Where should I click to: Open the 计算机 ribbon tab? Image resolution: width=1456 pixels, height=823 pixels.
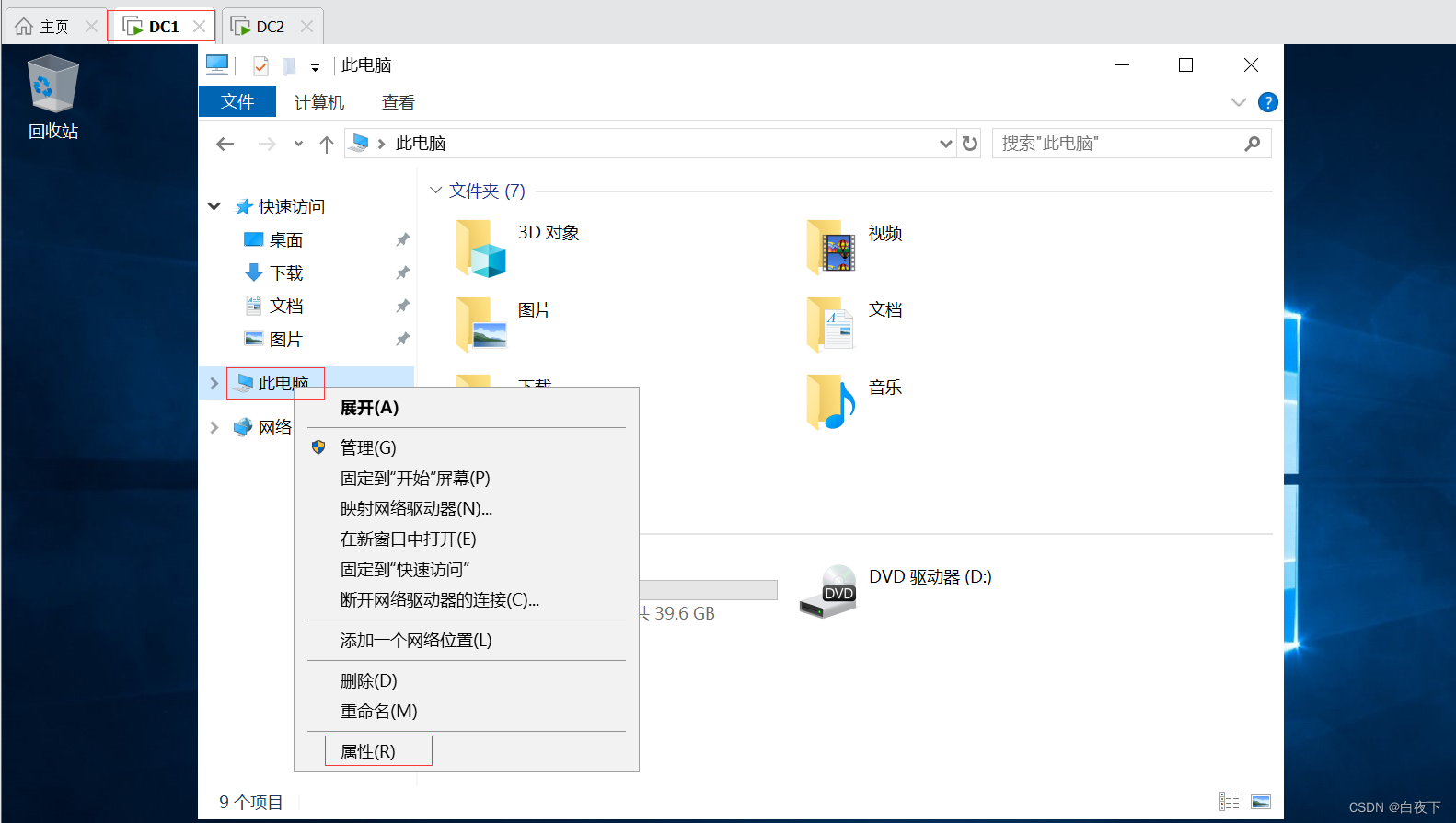(x=319, y=102)
